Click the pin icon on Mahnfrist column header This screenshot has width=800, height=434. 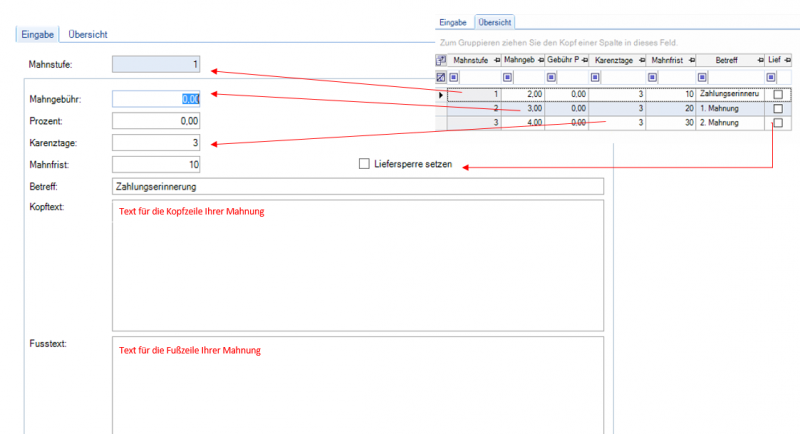(690, 60)
